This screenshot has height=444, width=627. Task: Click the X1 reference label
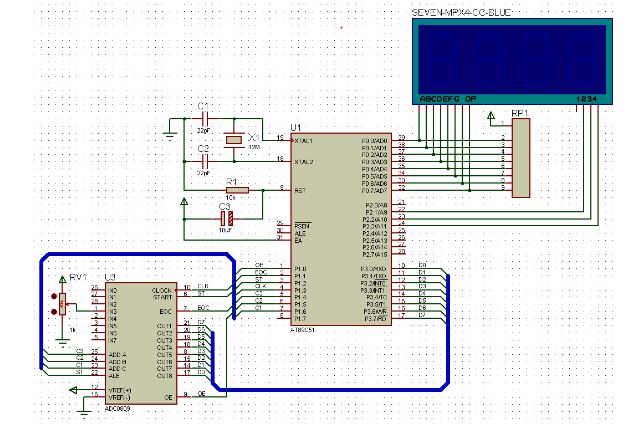click(x=253, y=138)
